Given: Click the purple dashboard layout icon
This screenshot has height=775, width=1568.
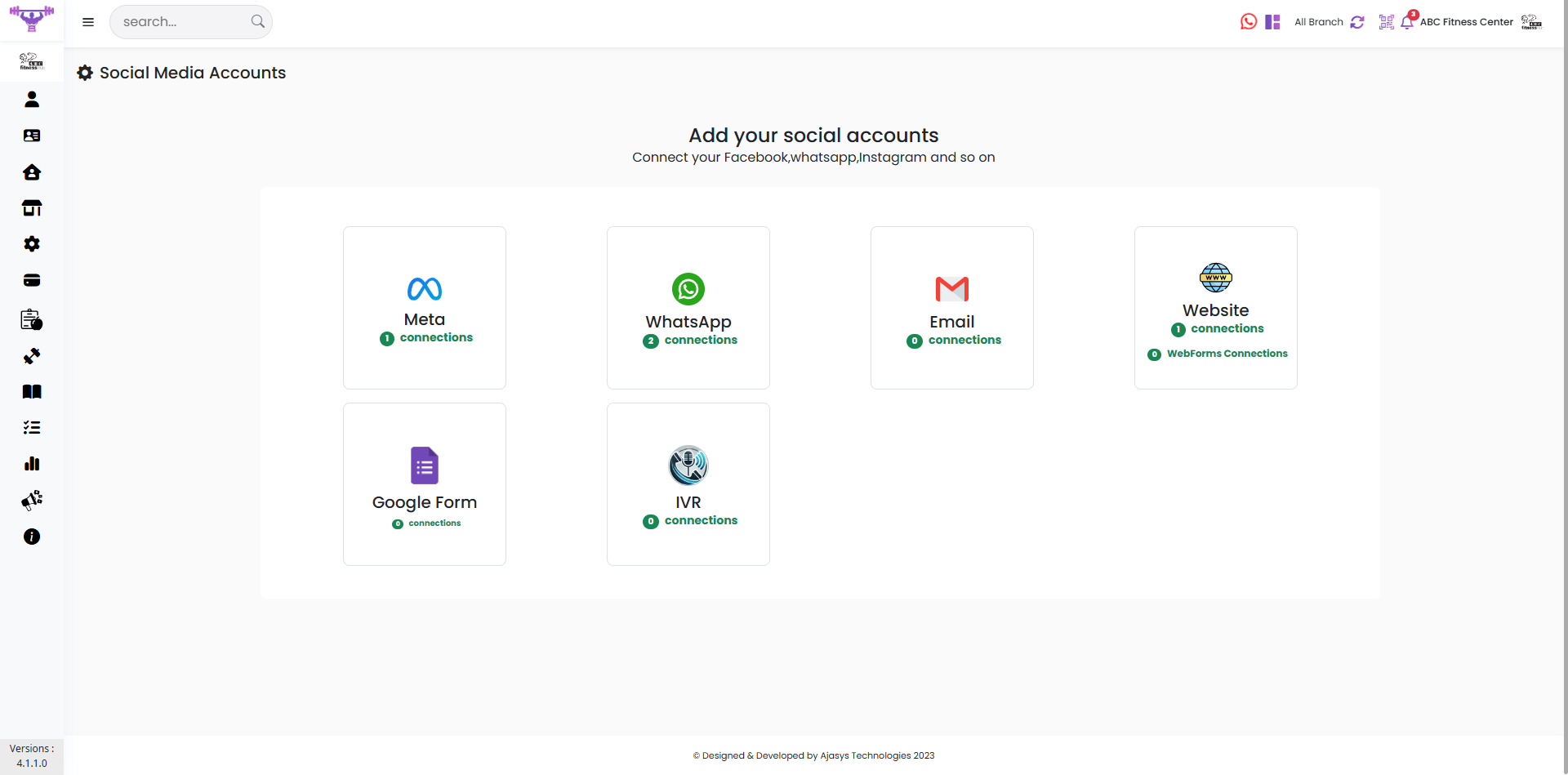Looking at the screenshot, I should (x=1272, y=22).
